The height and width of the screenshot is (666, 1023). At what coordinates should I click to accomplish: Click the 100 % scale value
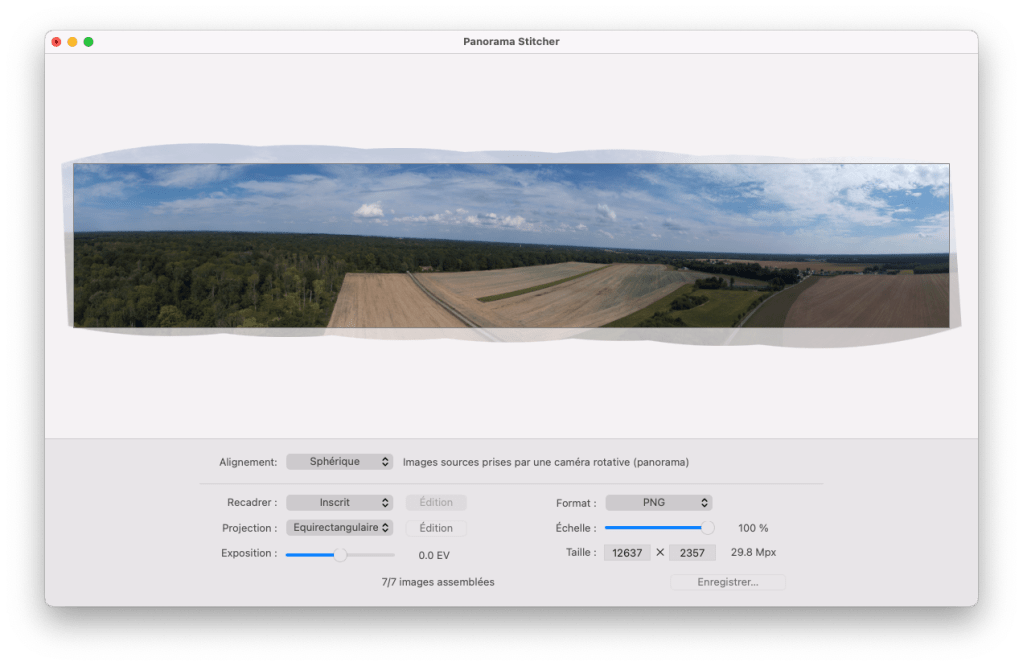click(753, 528)
